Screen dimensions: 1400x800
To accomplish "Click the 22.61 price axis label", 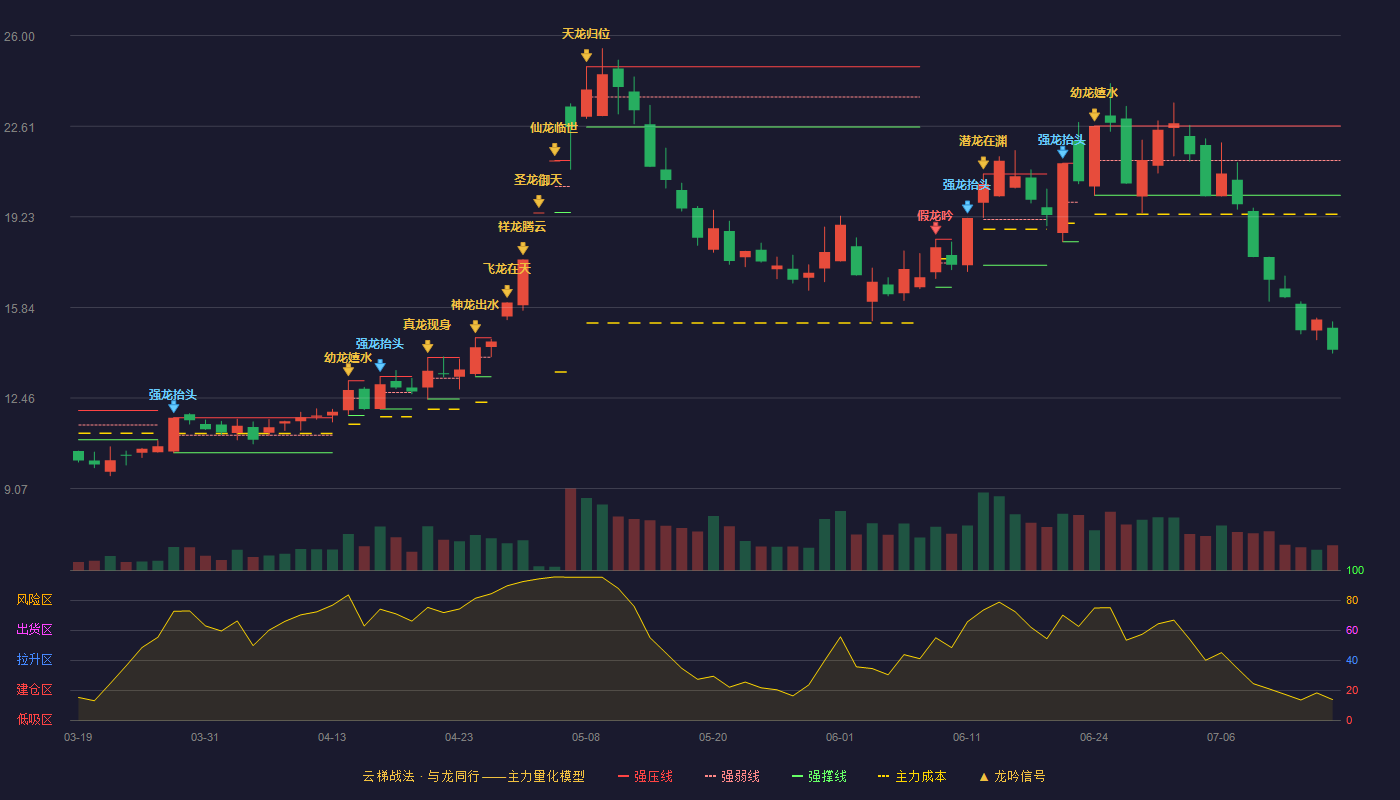I will [x=19, y=127].
